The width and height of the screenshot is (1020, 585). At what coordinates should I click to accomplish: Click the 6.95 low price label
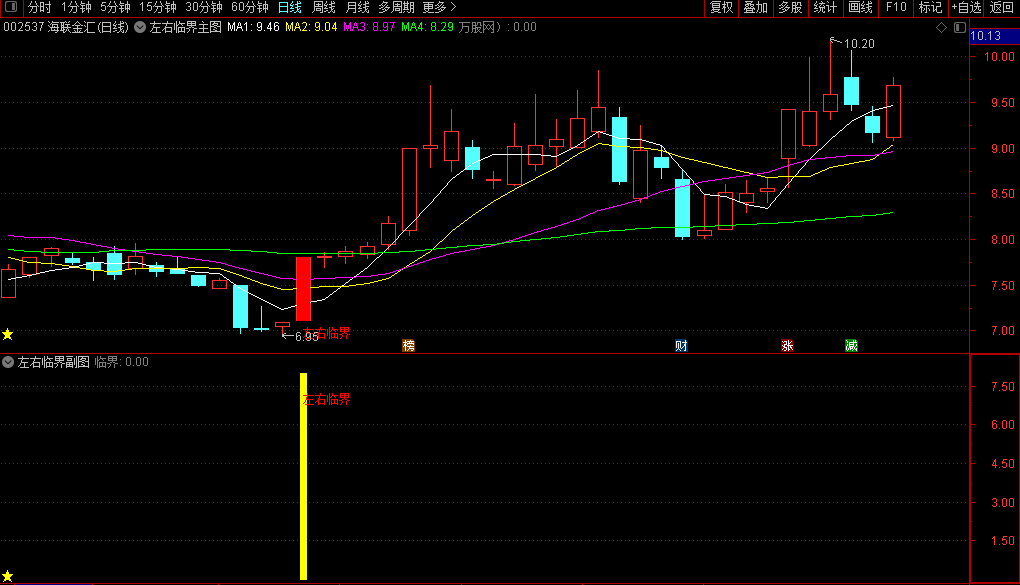pos(306,336)
